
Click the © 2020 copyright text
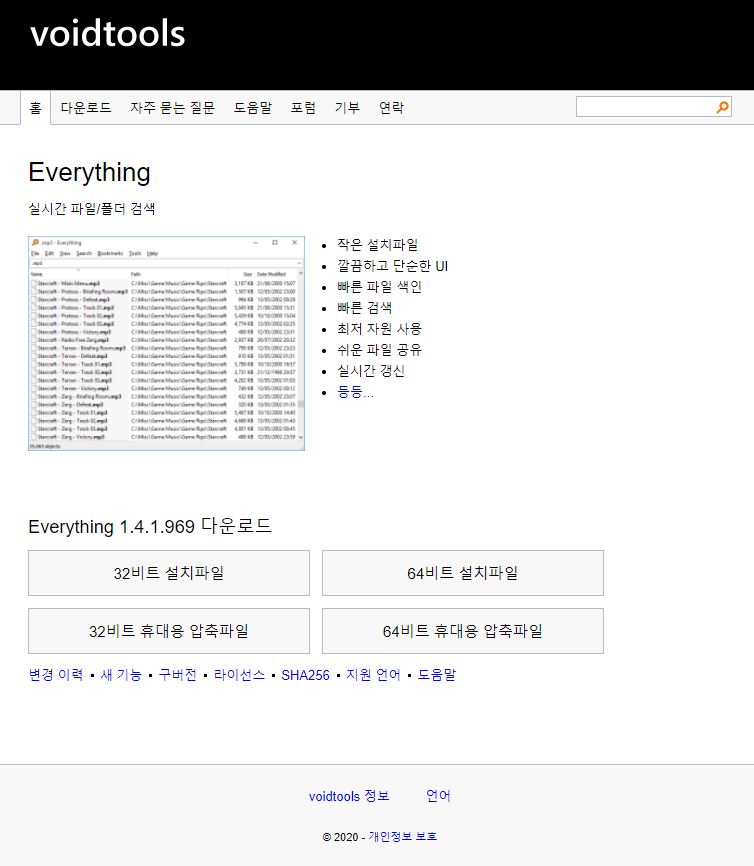[340, 837]
